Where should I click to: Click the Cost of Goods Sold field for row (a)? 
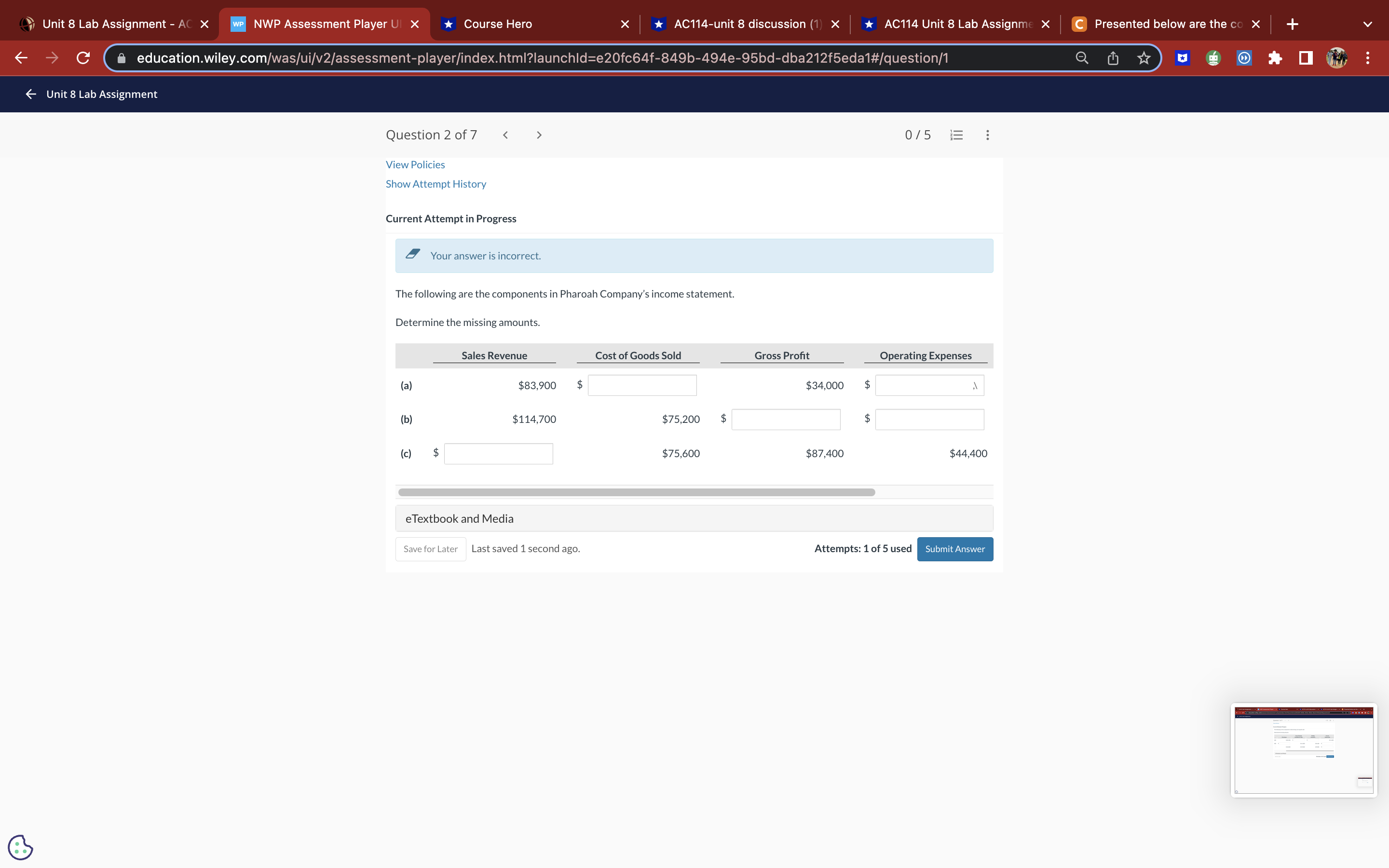[x=642, y=385]
